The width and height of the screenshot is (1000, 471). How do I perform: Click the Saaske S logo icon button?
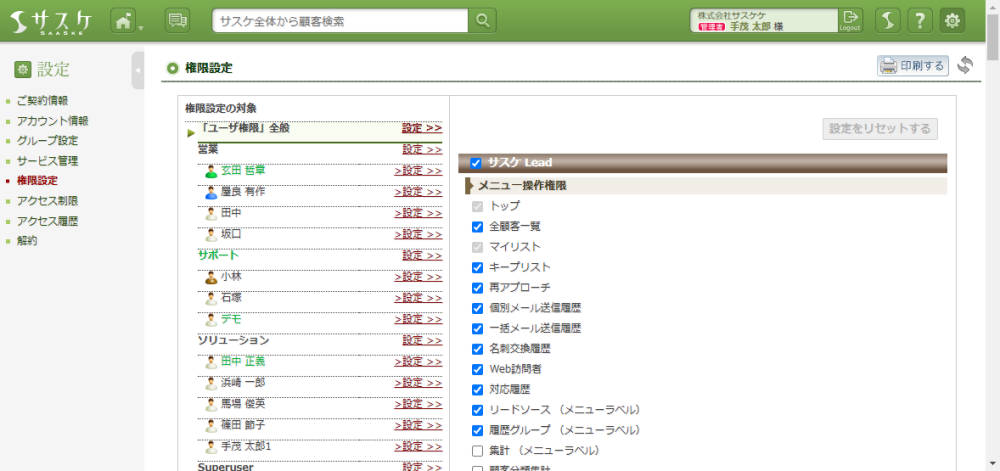(x=888, y=21)
